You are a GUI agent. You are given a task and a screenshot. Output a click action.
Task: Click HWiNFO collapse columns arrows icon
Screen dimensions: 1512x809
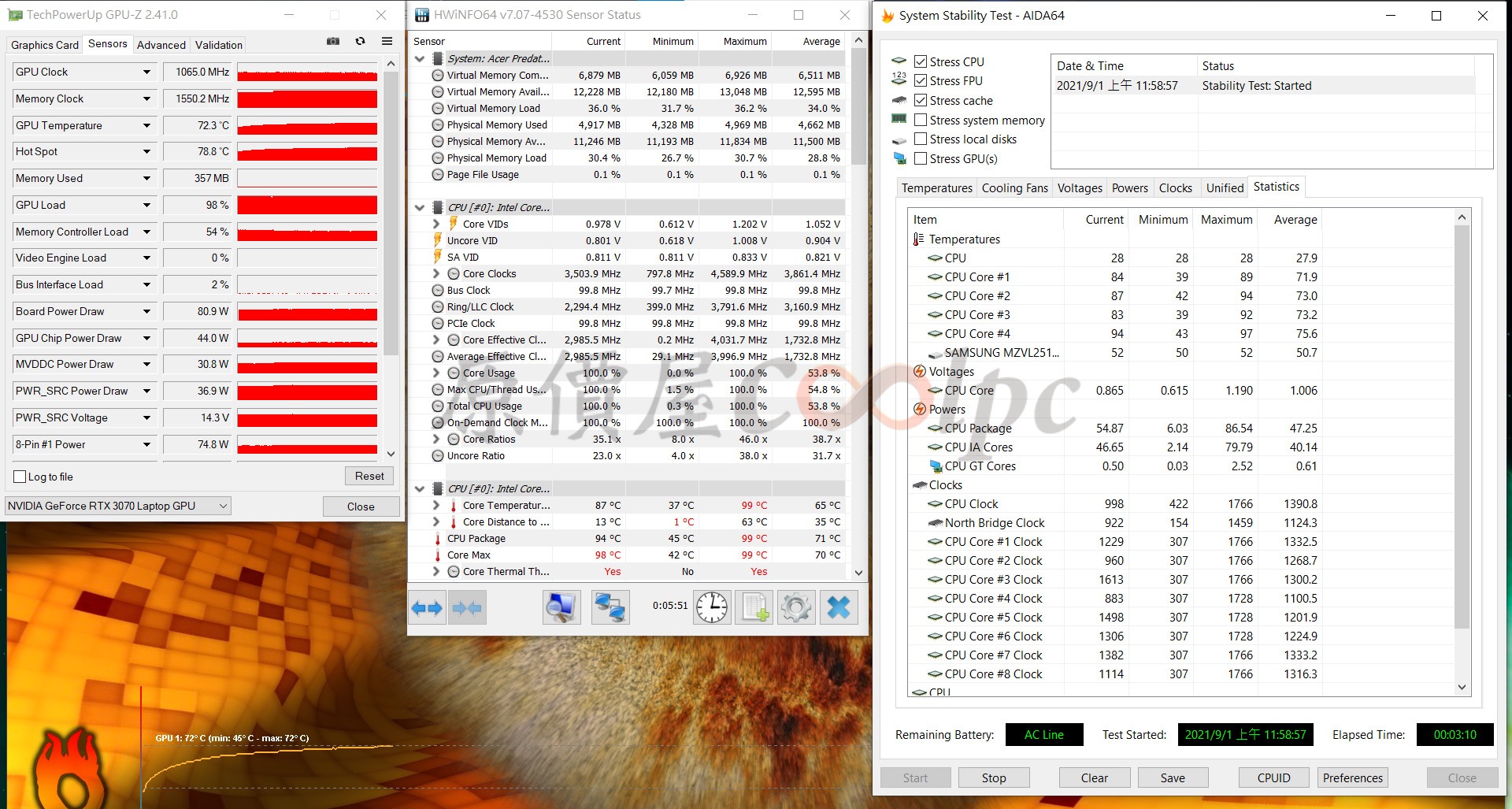pos(467,607)
